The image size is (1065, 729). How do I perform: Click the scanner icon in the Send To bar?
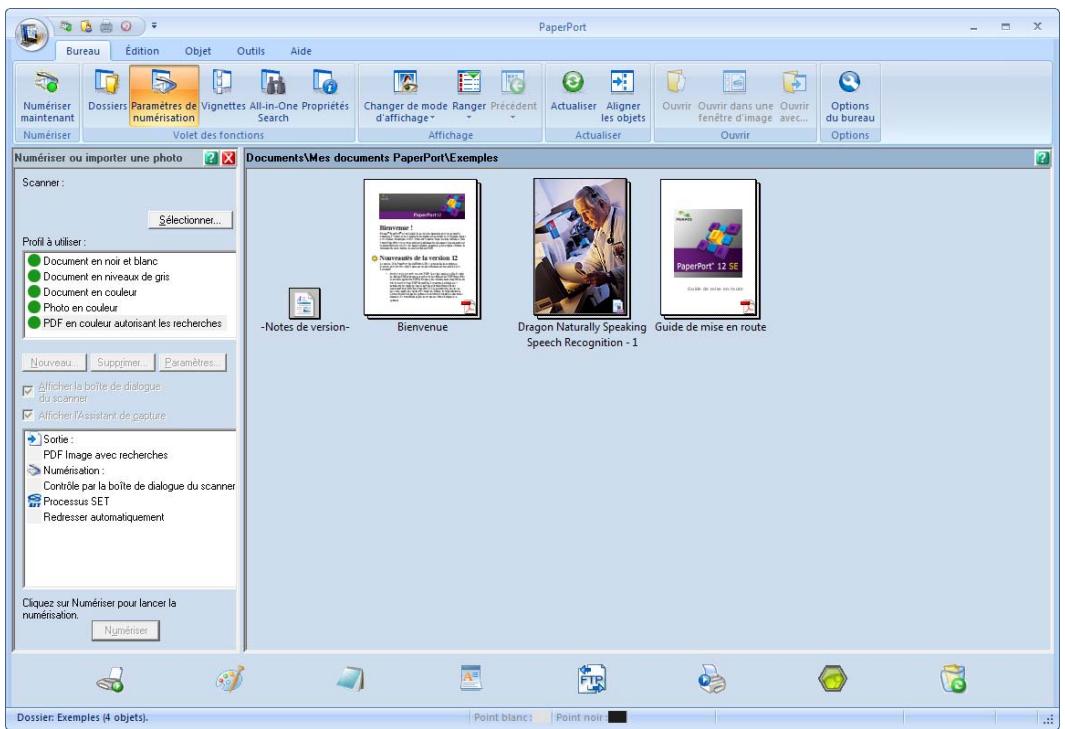(111, 679)
